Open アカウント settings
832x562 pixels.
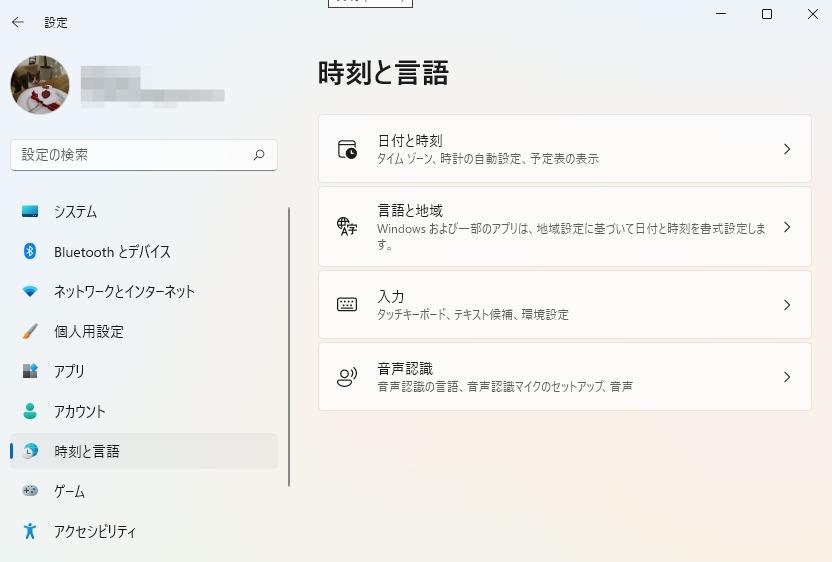coord(144,411)
